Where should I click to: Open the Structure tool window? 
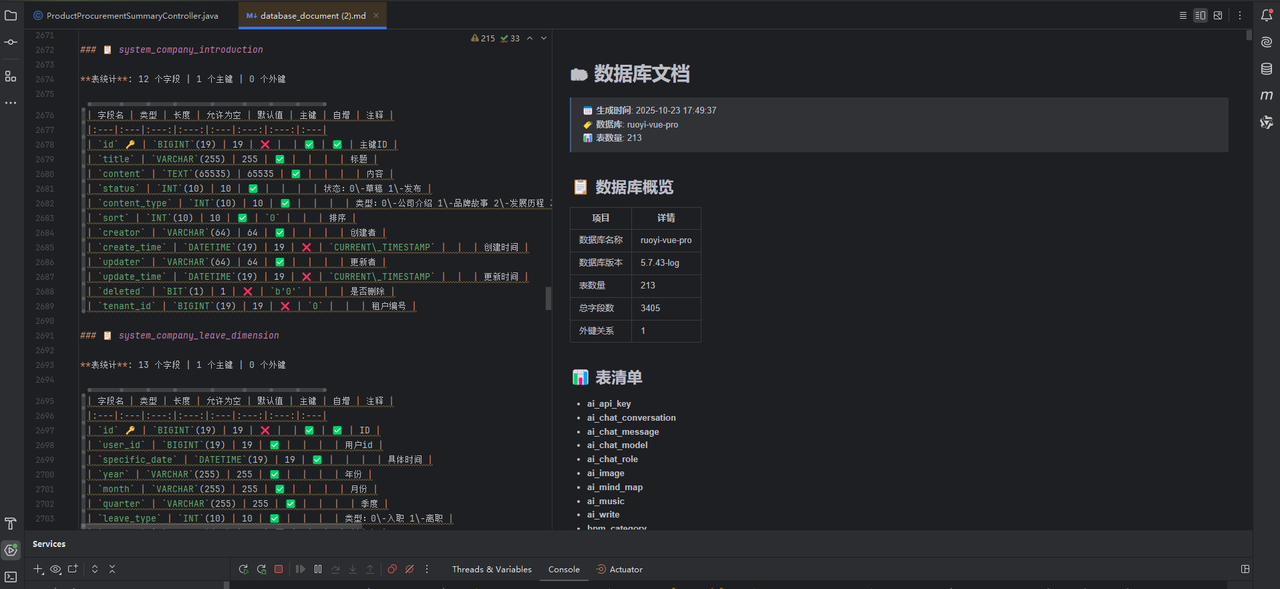pos(10,76)
